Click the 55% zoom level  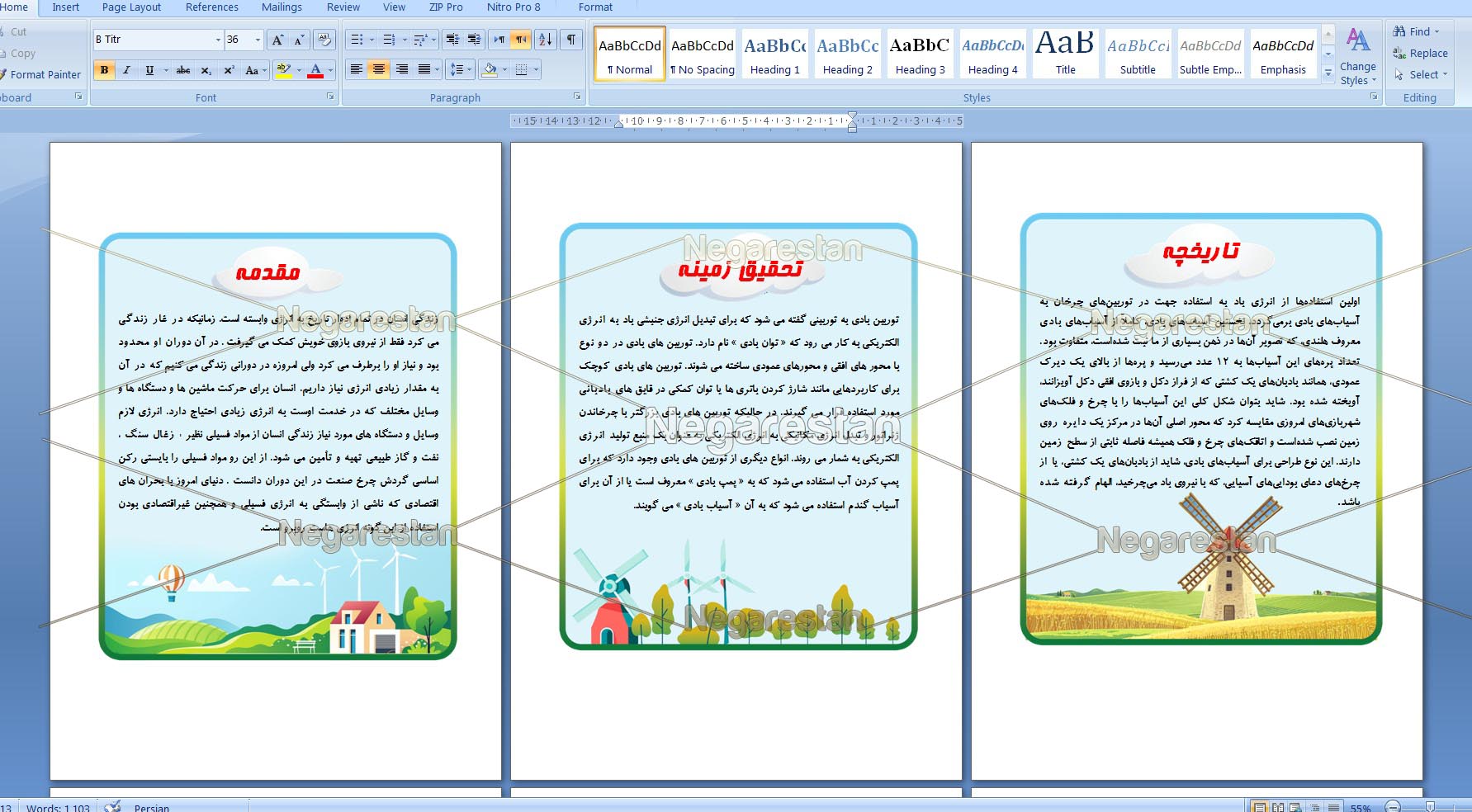(x=1361, y=808)
